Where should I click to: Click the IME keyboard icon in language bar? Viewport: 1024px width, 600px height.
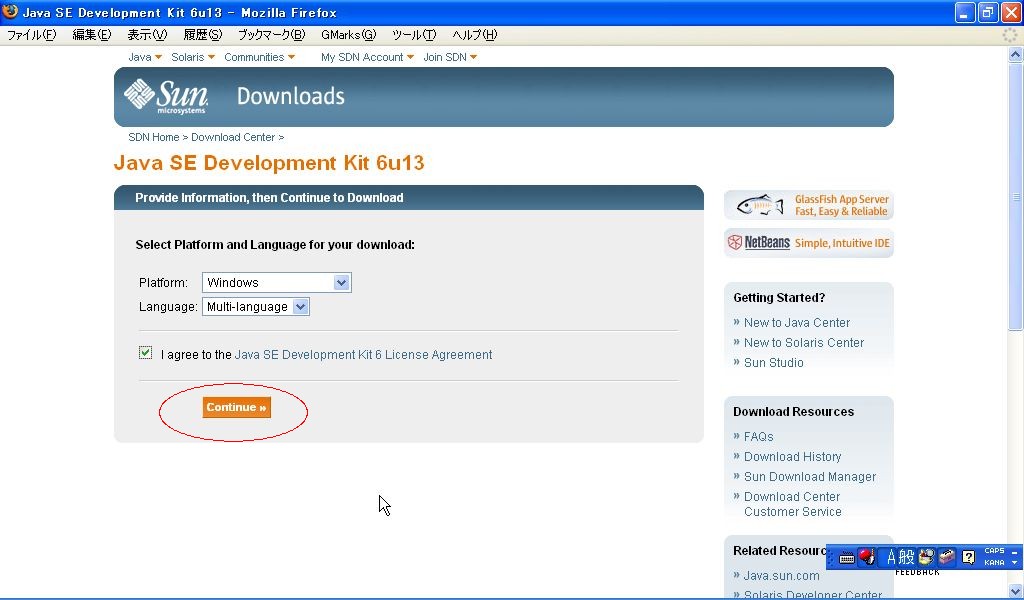pos(846,558)
